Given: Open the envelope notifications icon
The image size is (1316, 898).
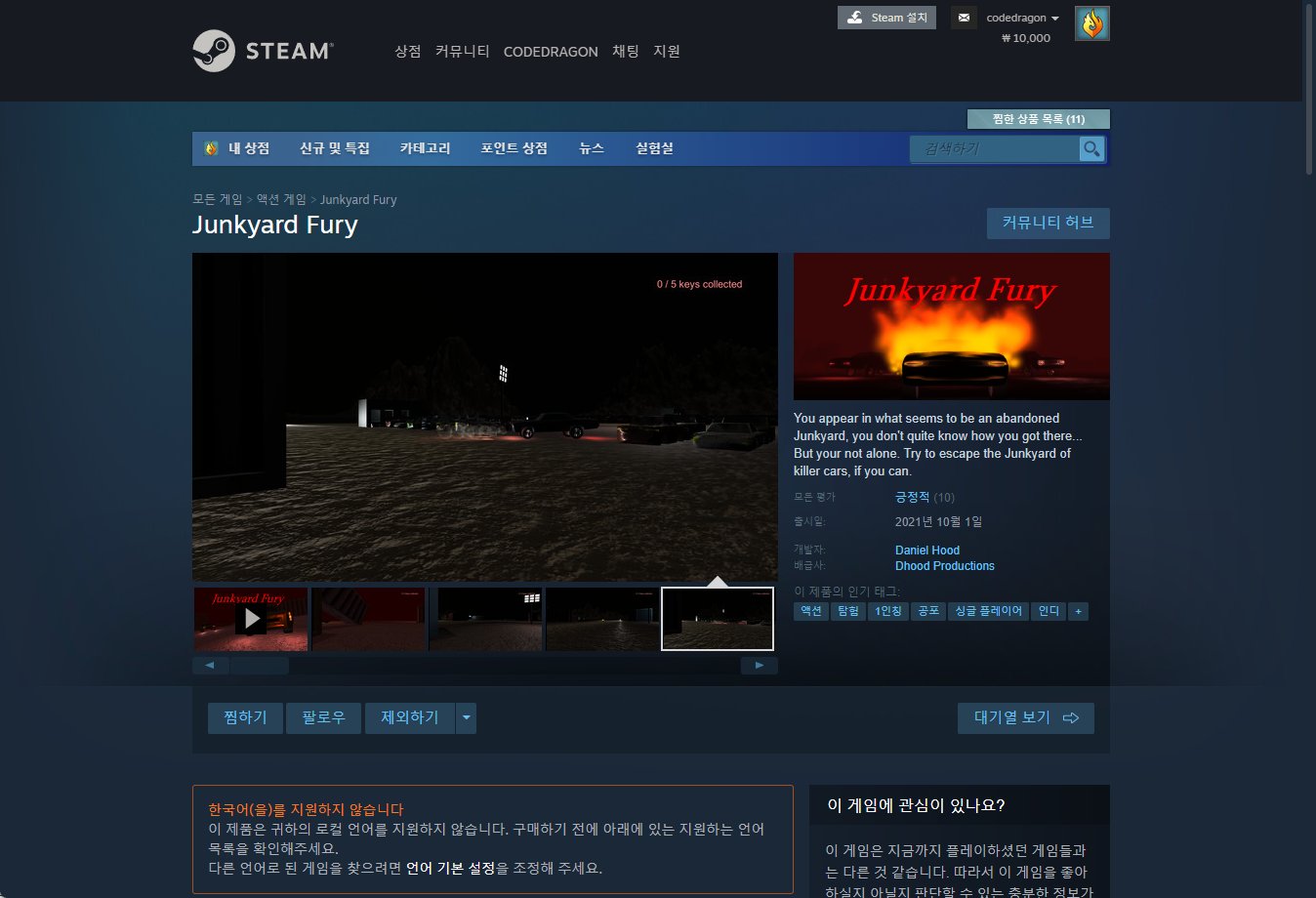Looking at the screenshot, I should coord(964,18).
